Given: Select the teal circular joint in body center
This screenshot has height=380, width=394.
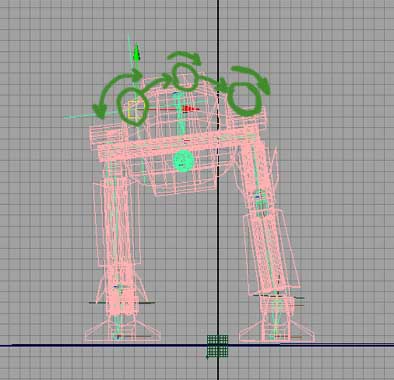Looking at the screenshot, I should point(183,161).
